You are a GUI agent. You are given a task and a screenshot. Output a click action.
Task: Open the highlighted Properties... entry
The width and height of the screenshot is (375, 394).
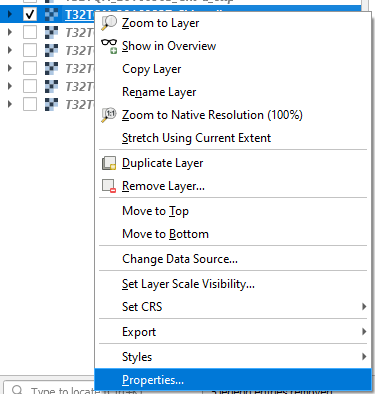pyautogui.click(x=233, y=380)
